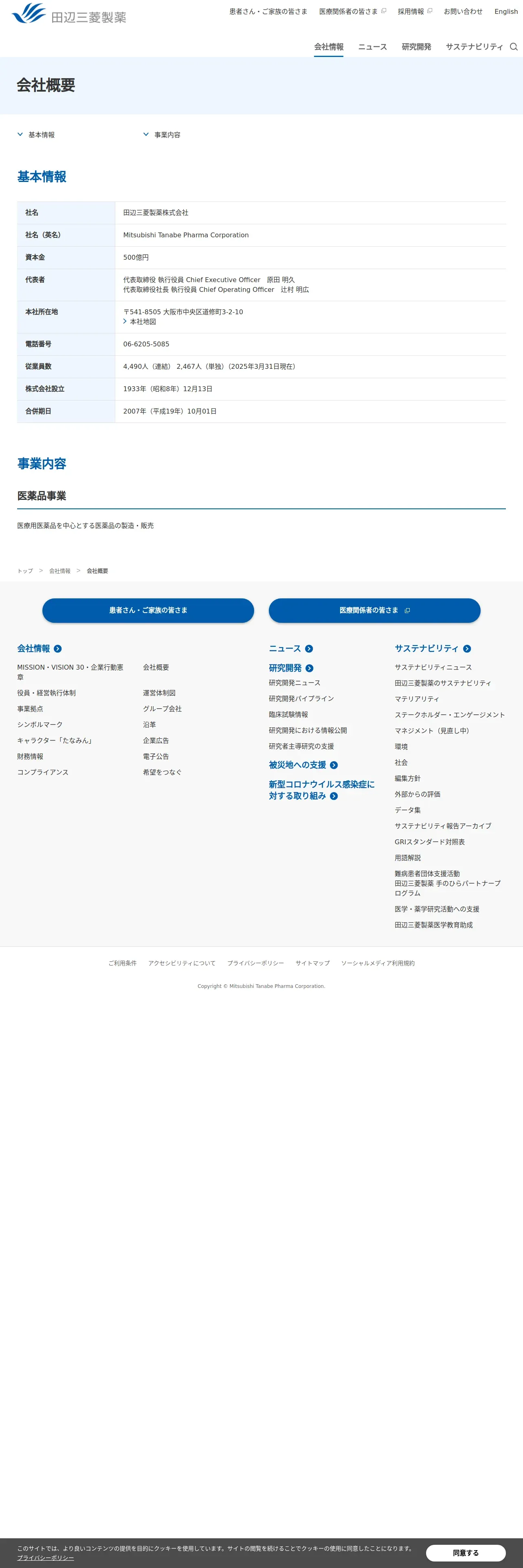Open 企業広告 footer link
Screen dimensions: 523x1568
(x=156, y=740)
